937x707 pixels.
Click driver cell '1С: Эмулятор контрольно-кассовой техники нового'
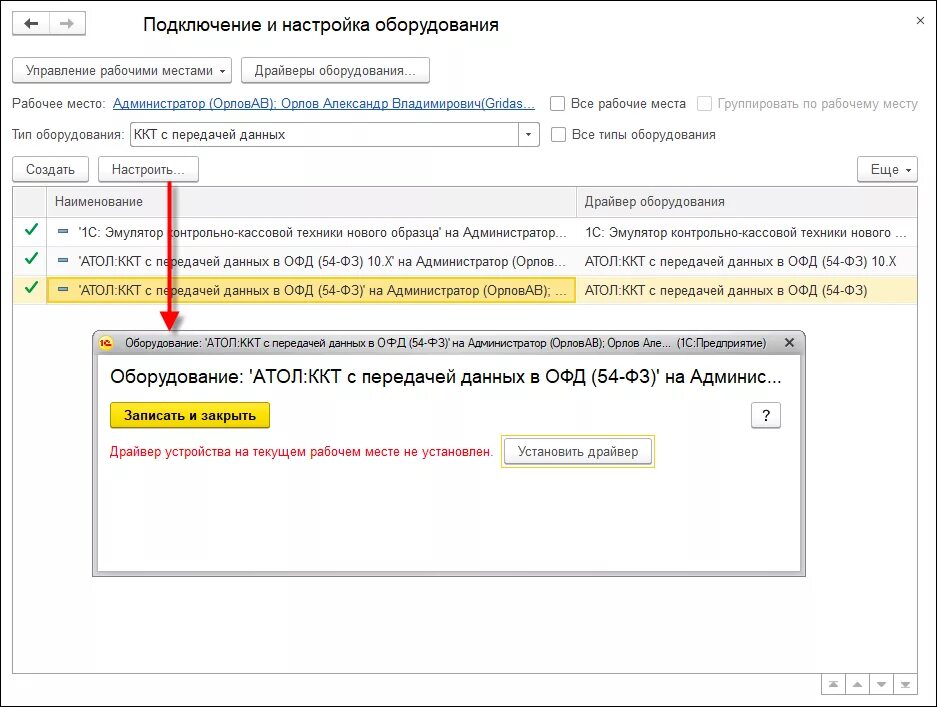[746, 232]
